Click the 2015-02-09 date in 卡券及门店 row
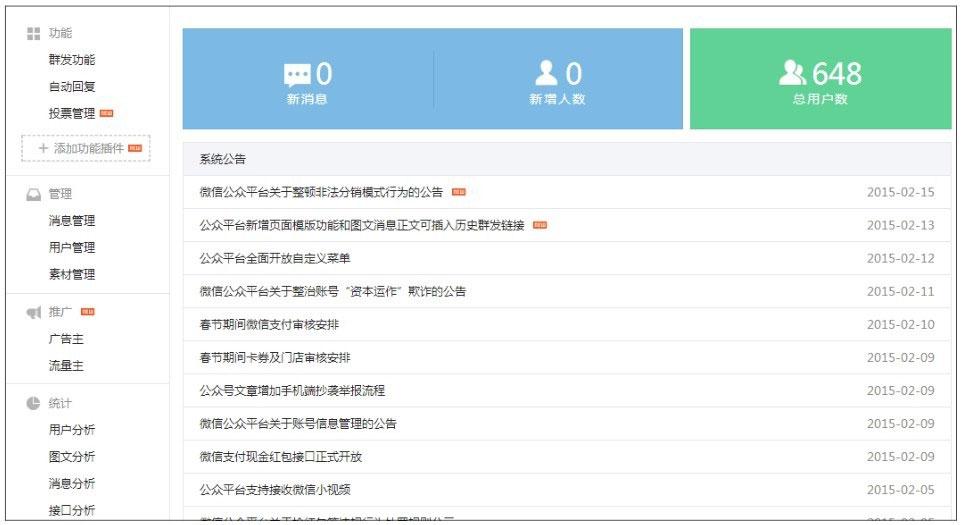The height and width of the screenshot is (525, 962). (901, 358)
